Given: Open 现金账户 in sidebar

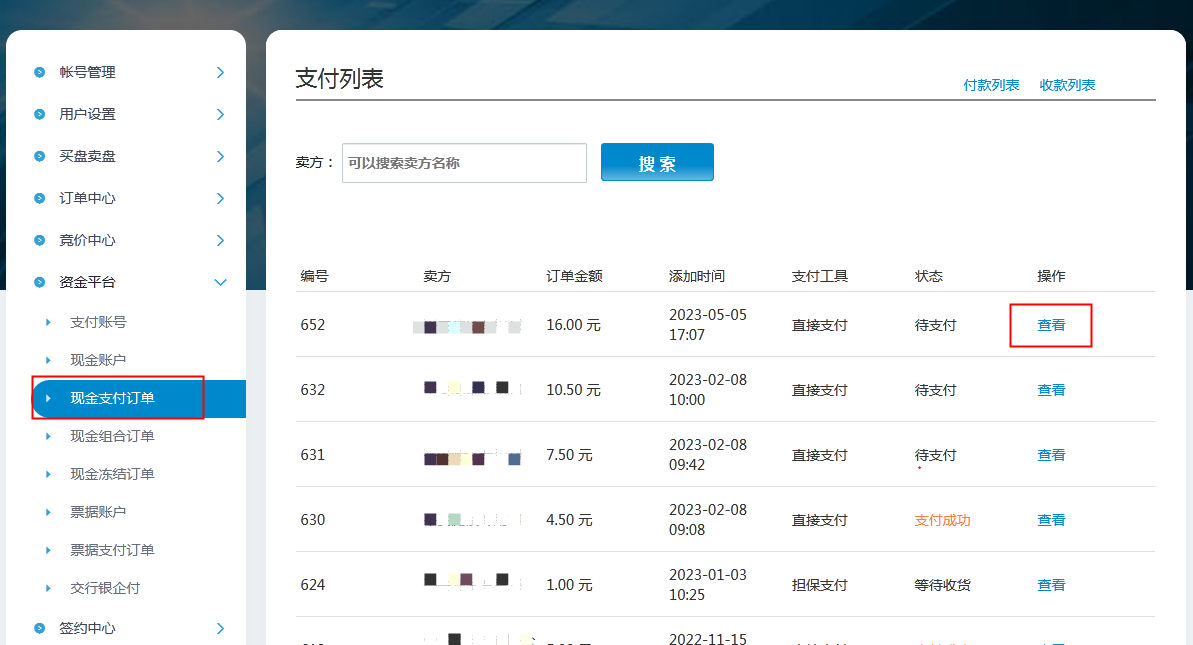Looking at the screenshot, I should [x=98, y=360].
